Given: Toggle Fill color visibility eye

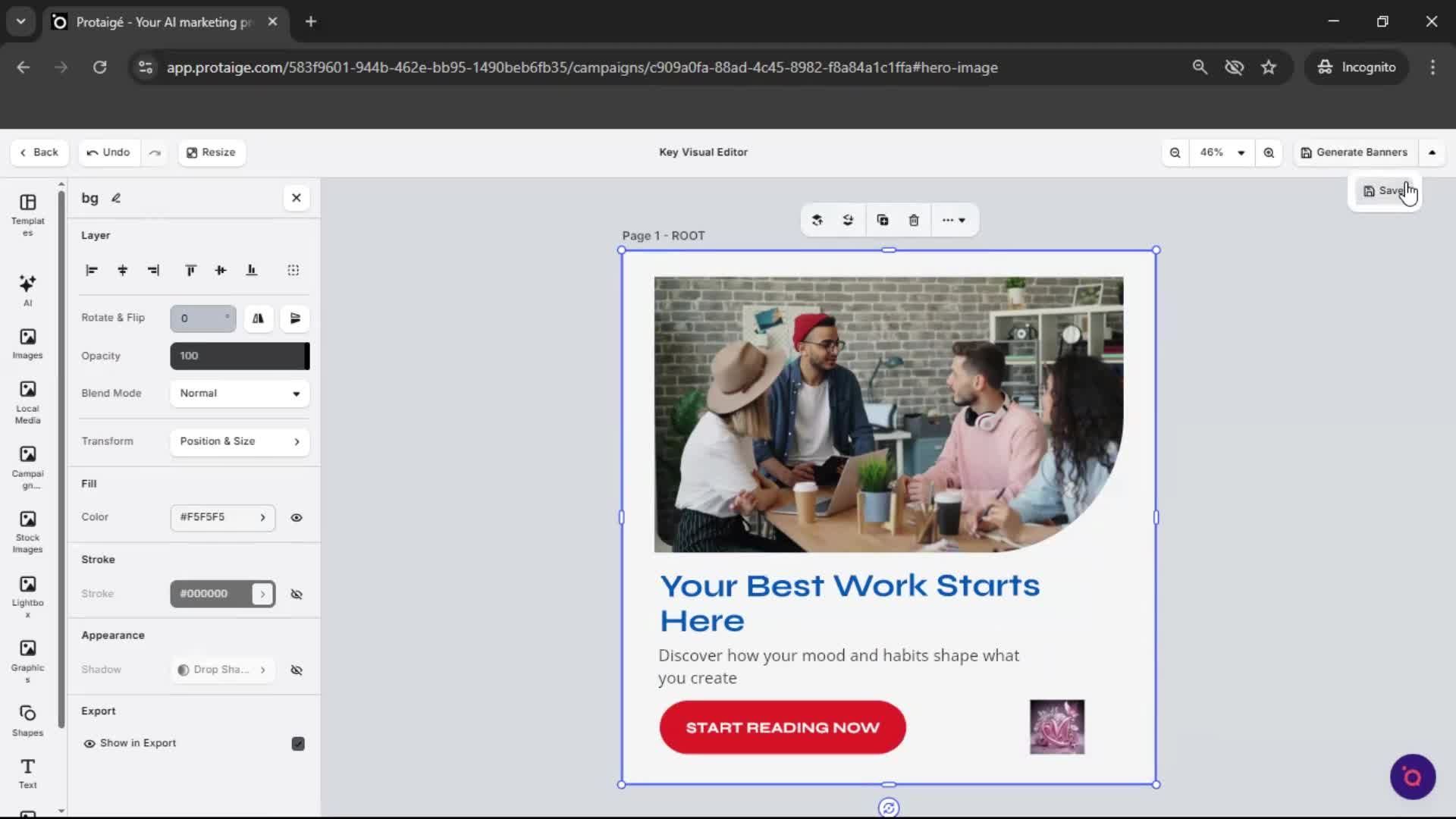Looking at the screenshot, I should pyautogui.click(x=297, y=518).
